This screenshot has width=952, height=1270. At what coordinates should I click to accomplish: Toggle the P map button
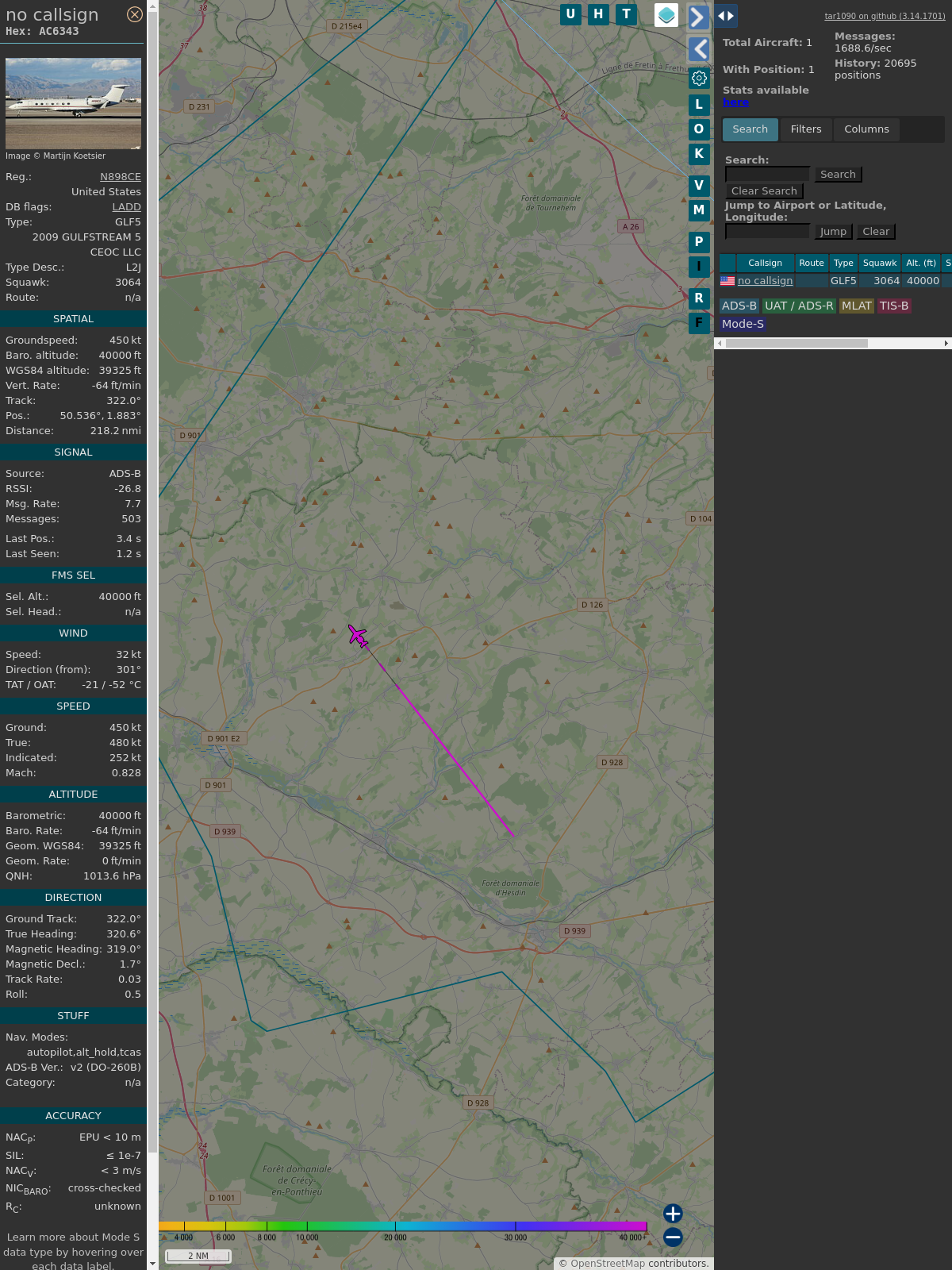point(699,242)
